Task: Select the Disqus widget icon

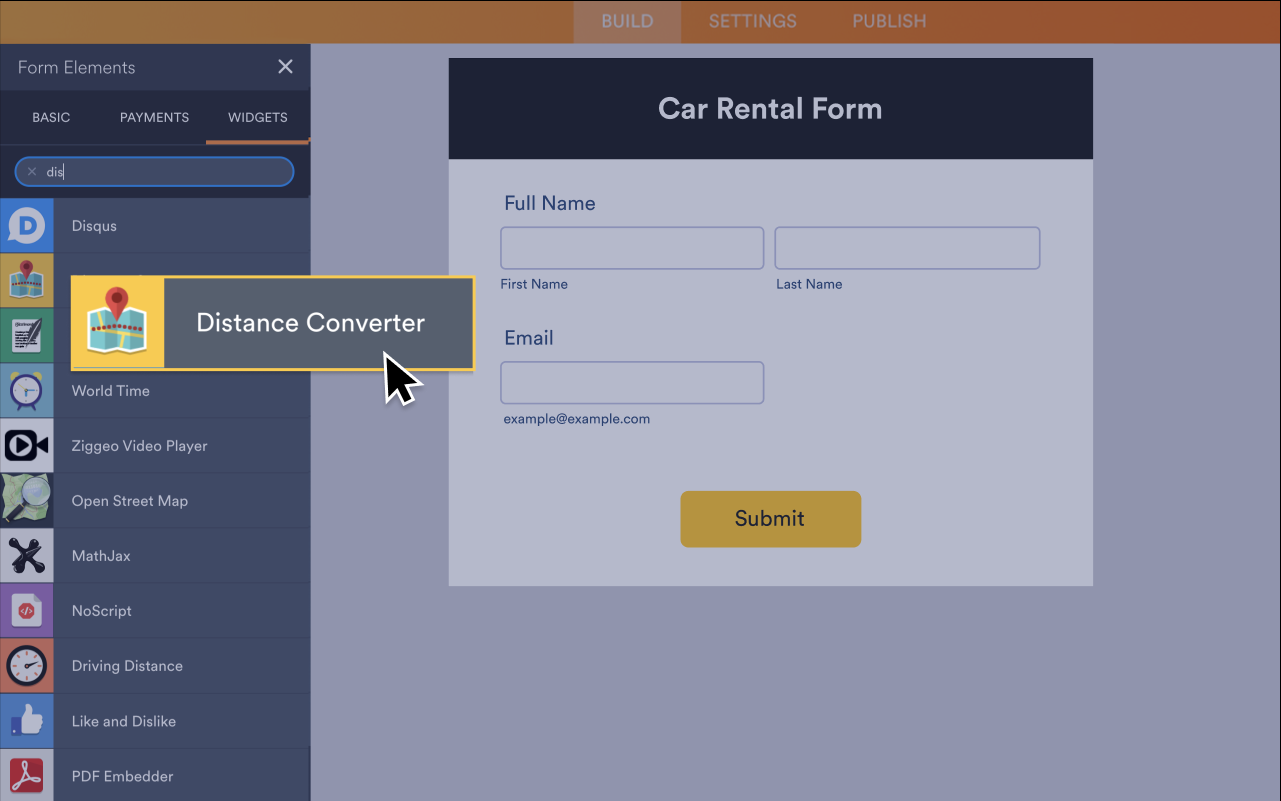Action: 25,225
